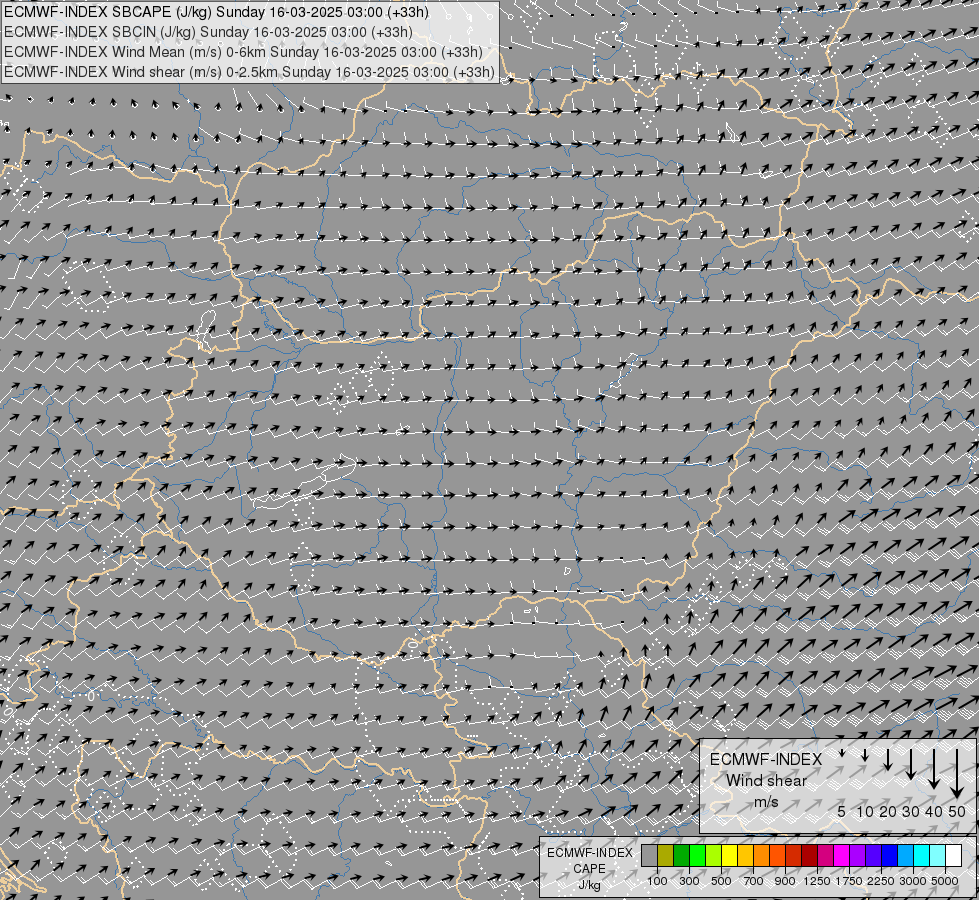
Task: Click the 'CAPE' legend label
Action: (589, 869)
